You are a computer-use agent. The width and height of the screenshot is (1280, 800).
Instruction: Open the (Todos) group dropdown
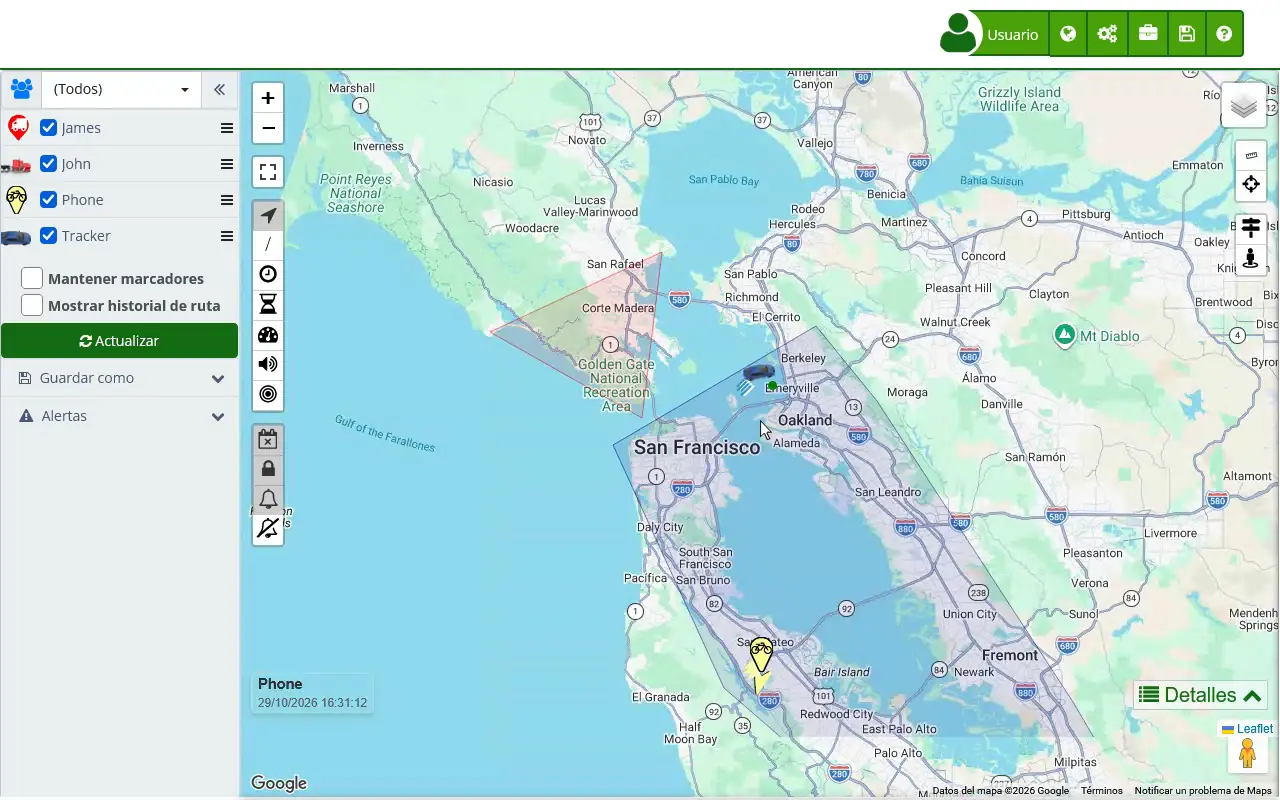click(x=122, y=89)
